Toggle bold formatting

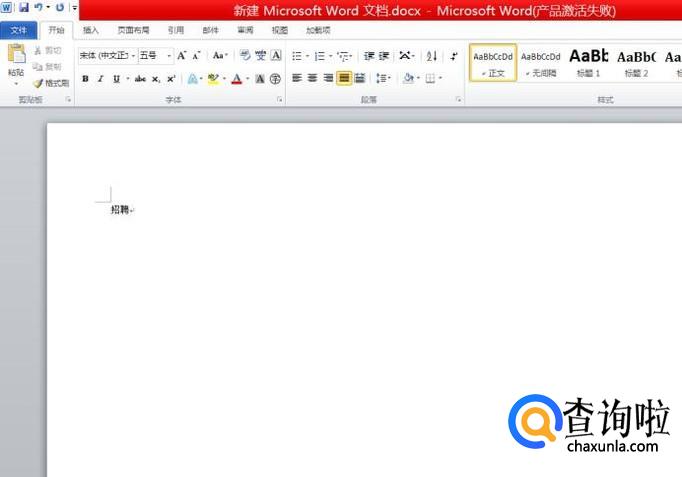coord(85,79)
